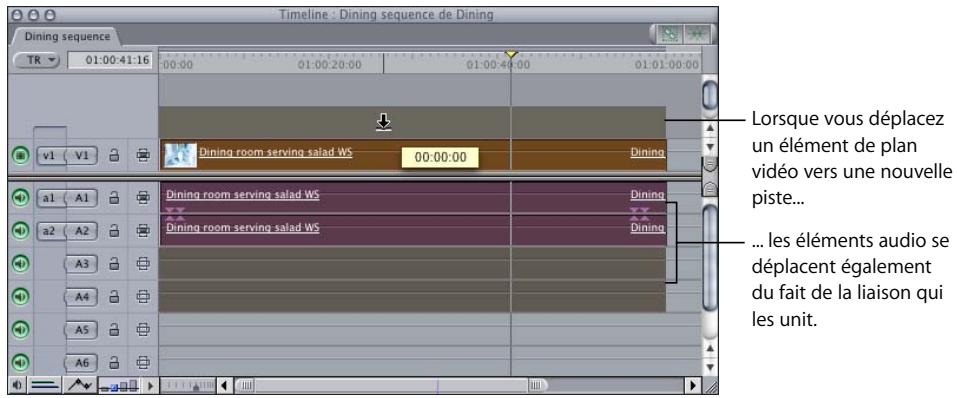The height and width of the screenshot is (398, 957).
Task: Toggle Auto Select on track V1
Action: click(x=143, y=156)
